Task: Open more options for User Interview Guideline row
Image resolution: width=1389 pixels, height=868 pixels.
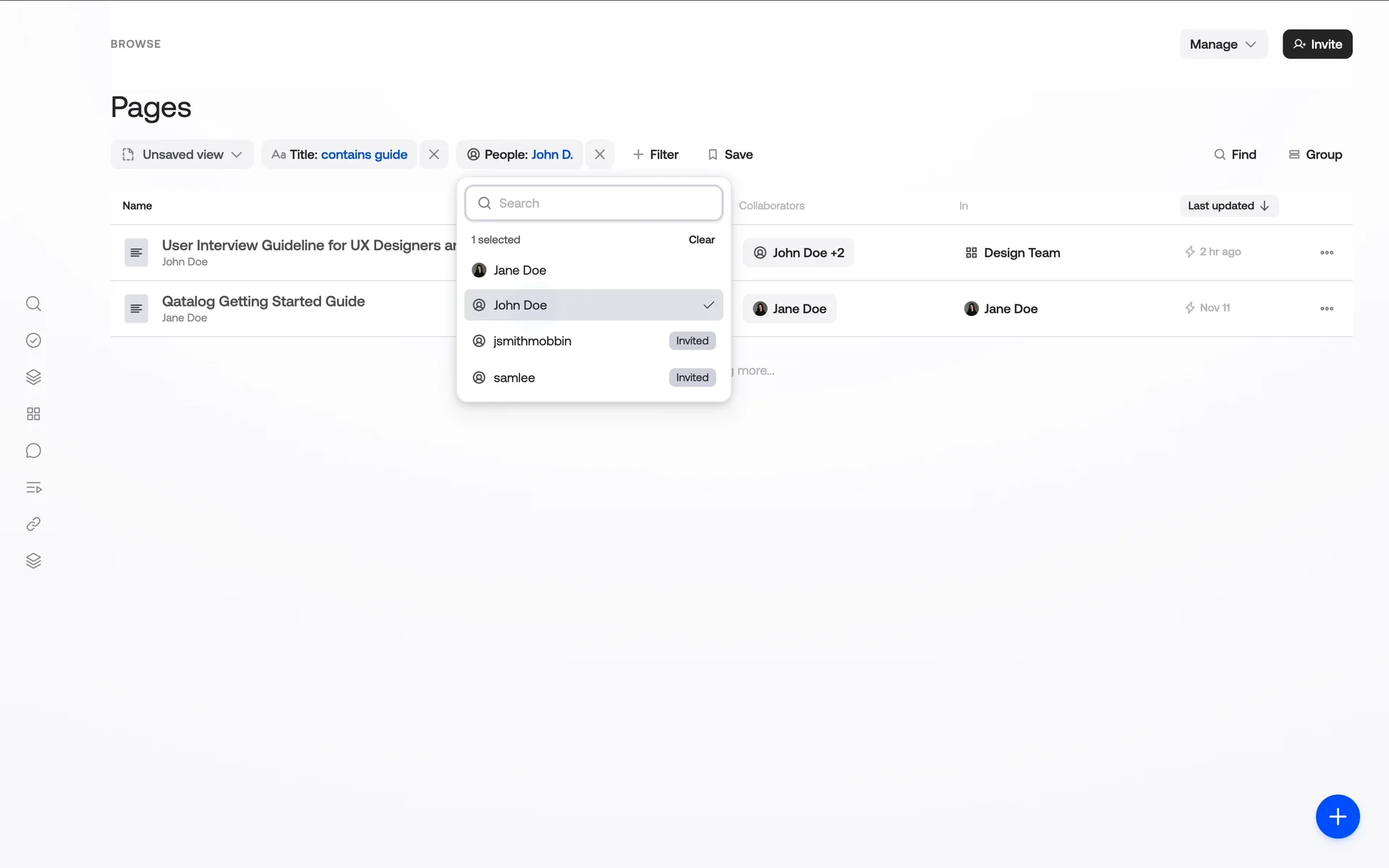Action: point(1326,252)
